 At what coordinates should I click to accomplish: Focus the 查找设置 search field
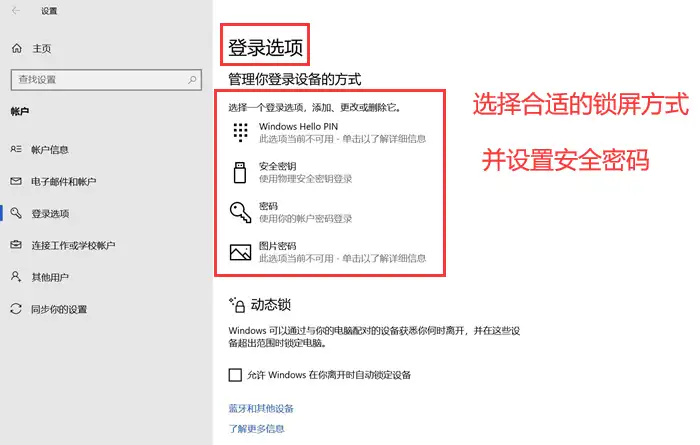106,80
